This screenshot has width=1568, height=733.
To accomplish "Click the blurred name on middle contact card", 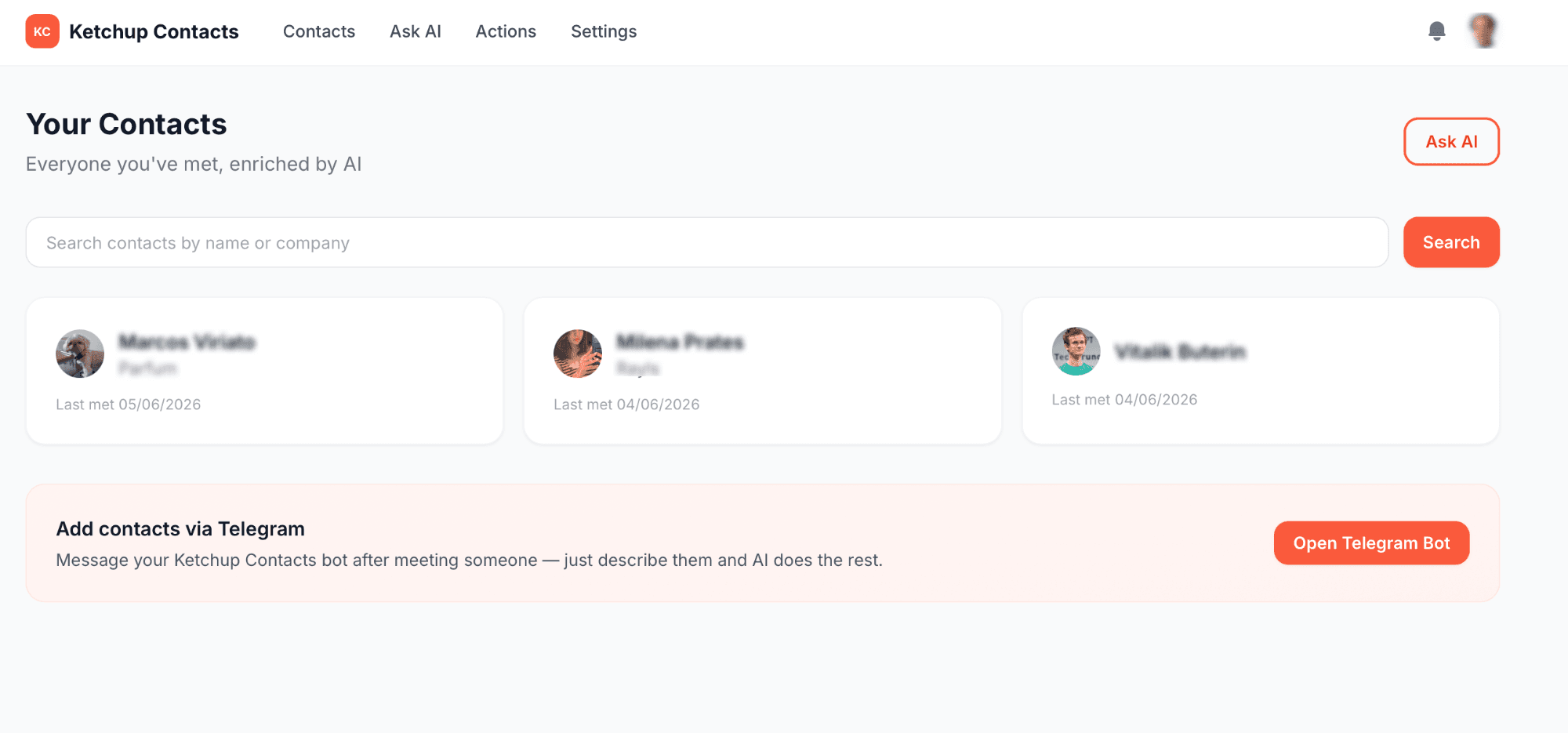I will 680,342.
